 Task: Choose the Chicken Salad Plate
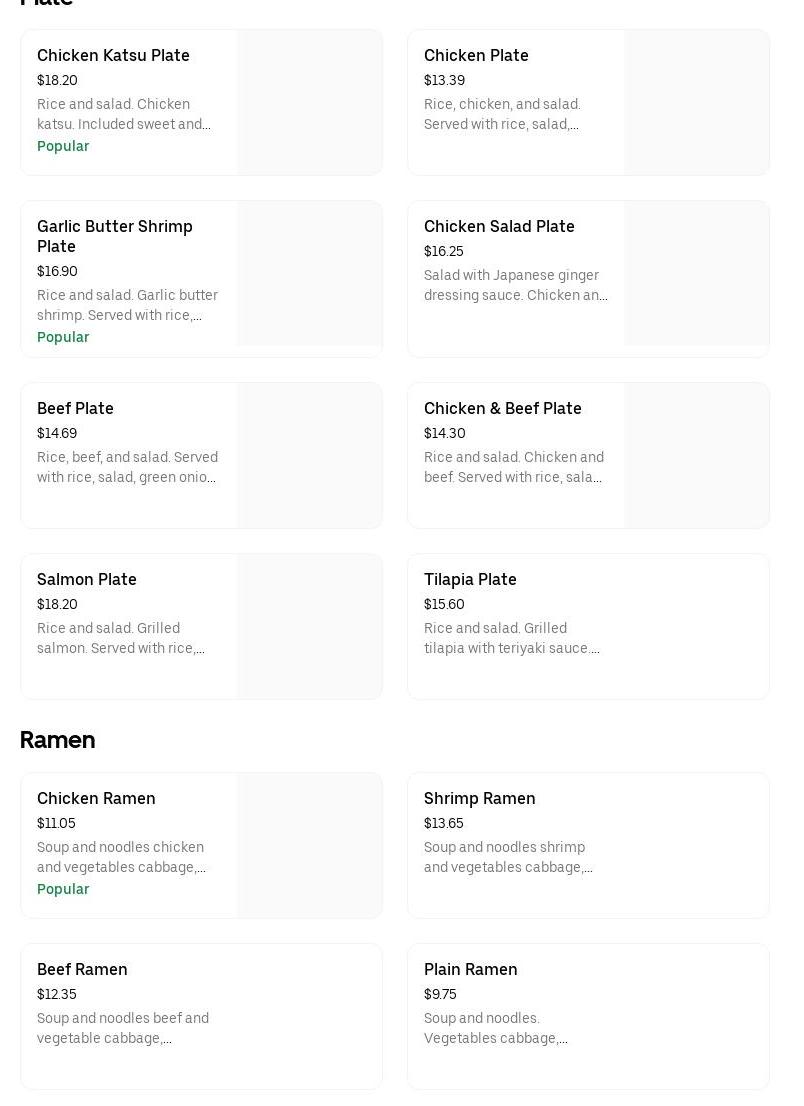tap(499, 227)
